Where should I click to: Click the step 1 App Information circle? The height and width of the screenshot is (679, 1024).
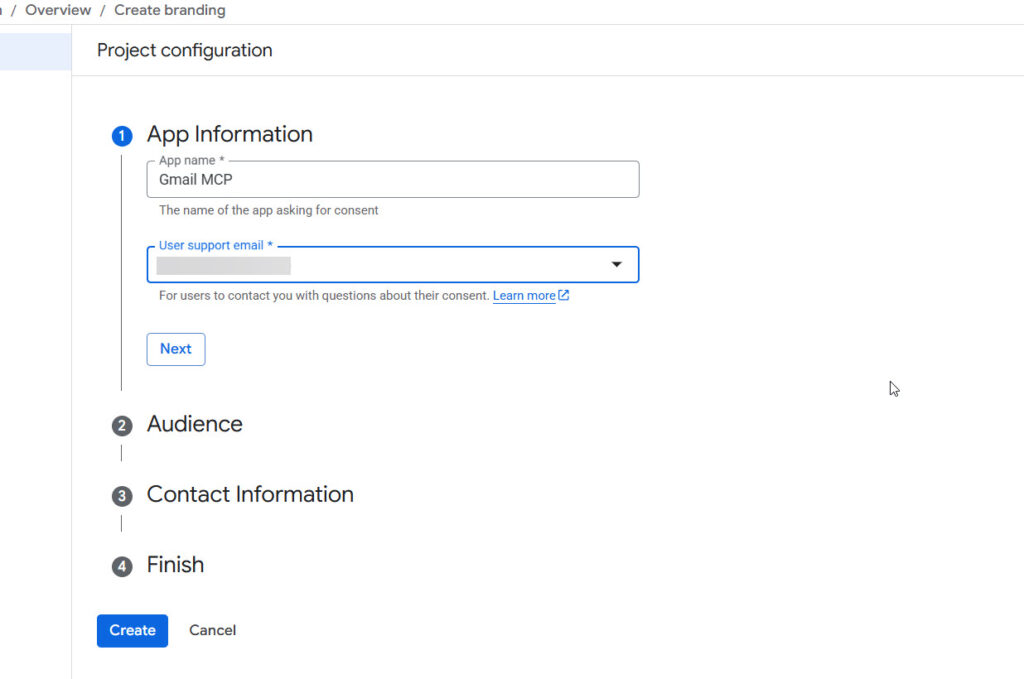[x=121, y=135]
